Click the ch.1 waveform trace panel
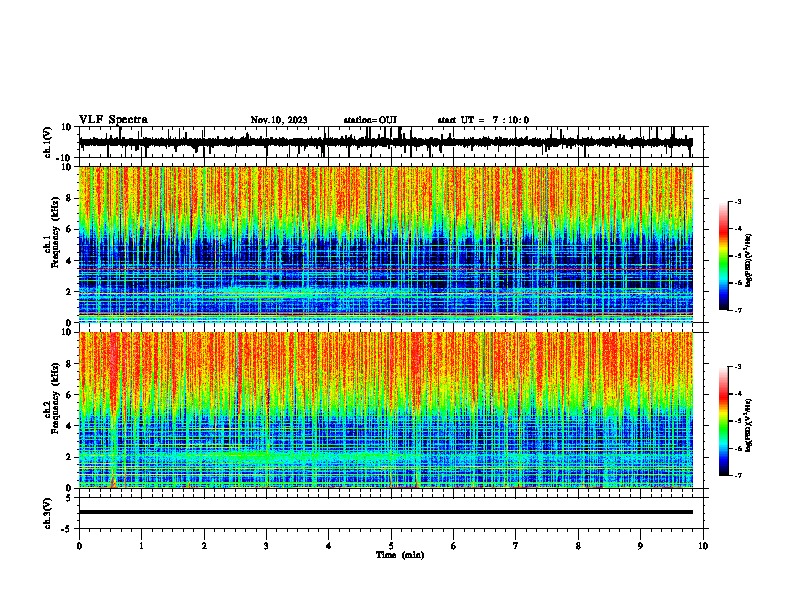 coord(390,142)
